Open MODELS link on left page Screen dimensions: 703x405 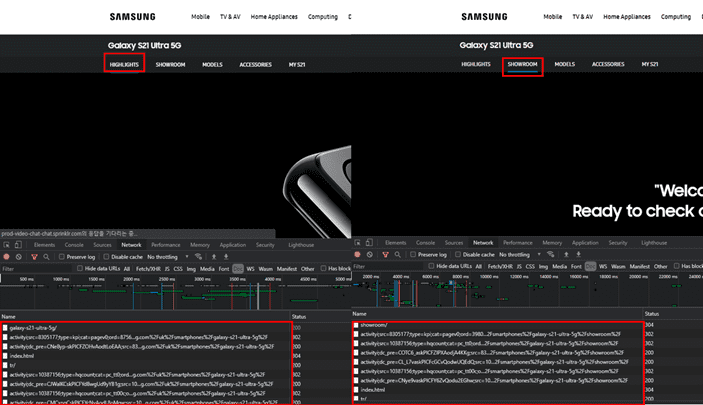click(x=213, y=65)
